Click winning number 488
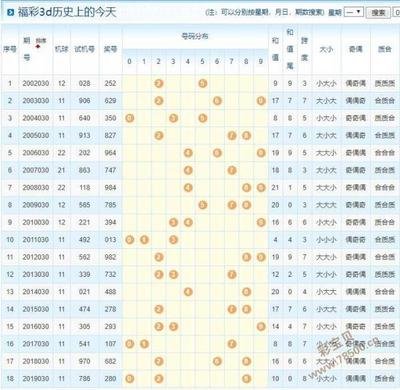Screen dimensions: 400x390 point(110,292)
